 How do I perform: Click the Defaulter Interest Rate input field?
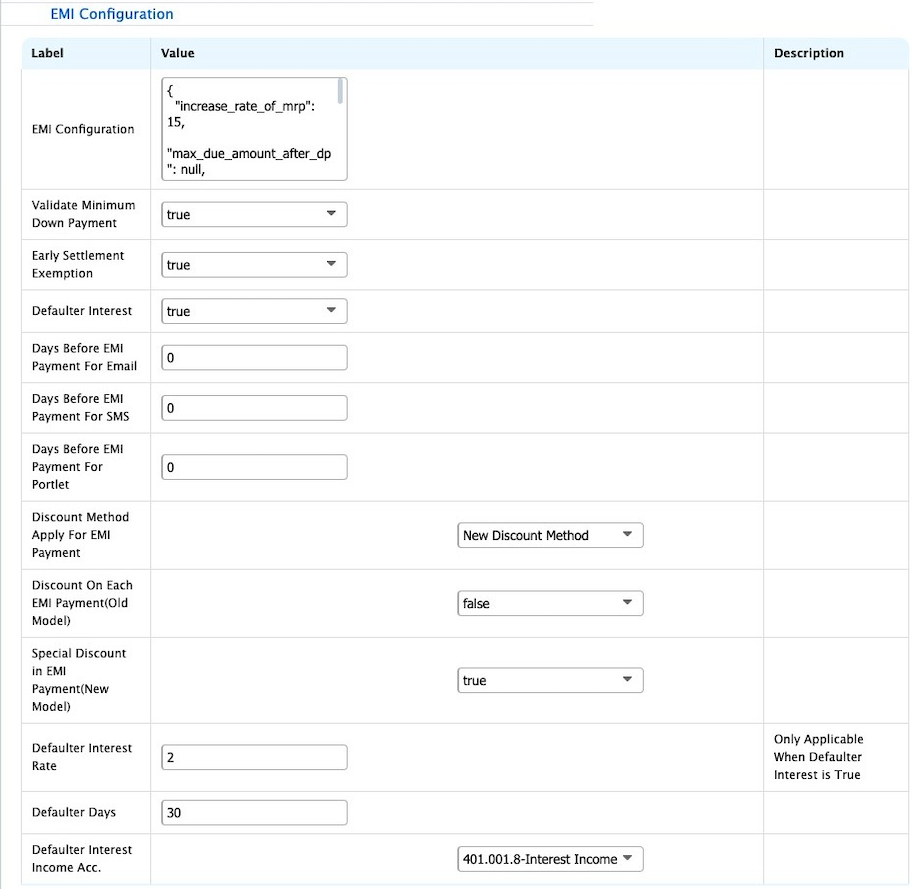coord(254,757)
